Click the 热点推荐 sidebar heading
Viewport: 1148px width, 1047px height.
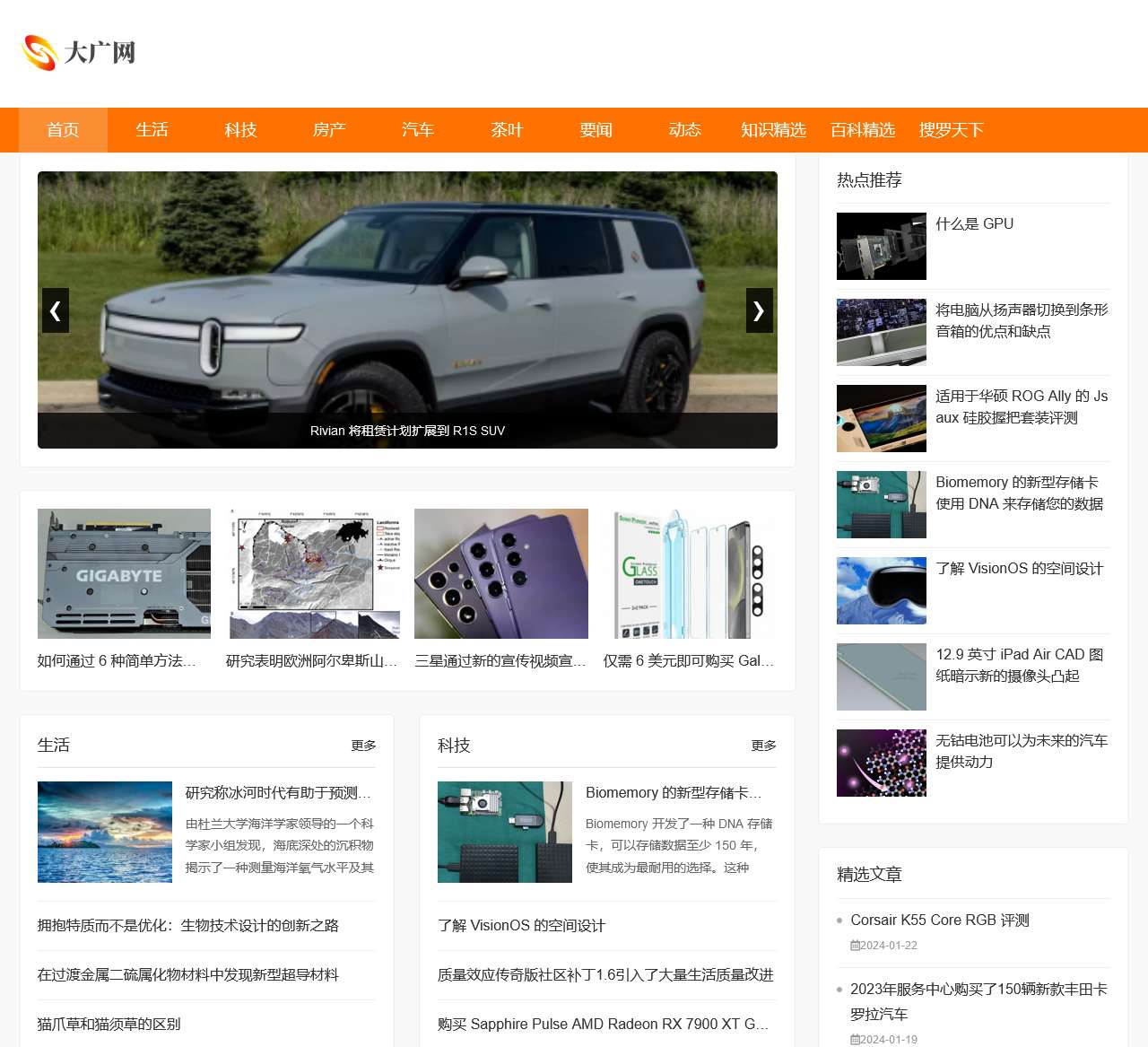coord(869,180)
